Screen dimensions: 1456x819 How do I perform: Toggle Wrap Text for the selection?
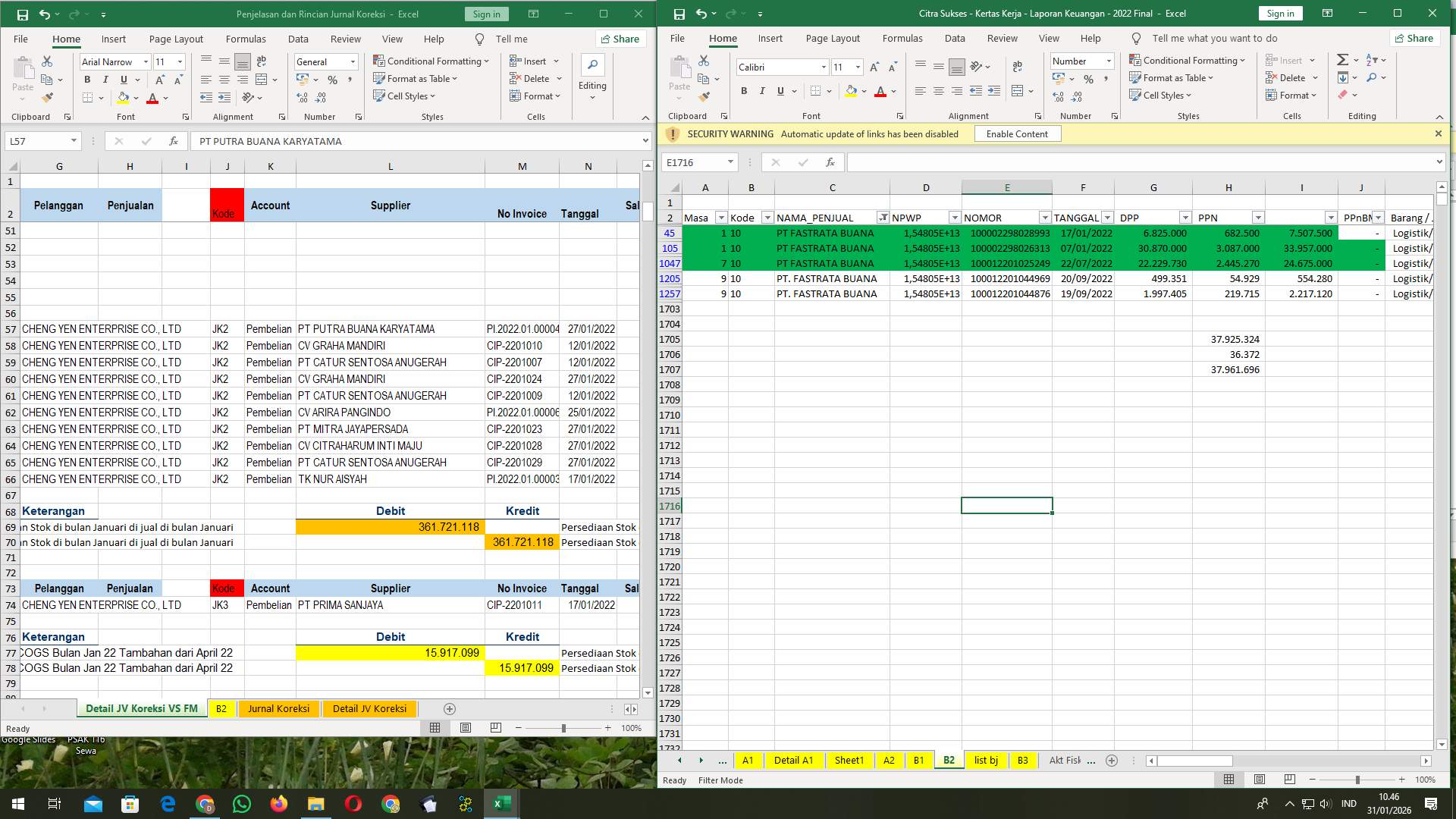pyautogui.click(x=1017, y=67)
